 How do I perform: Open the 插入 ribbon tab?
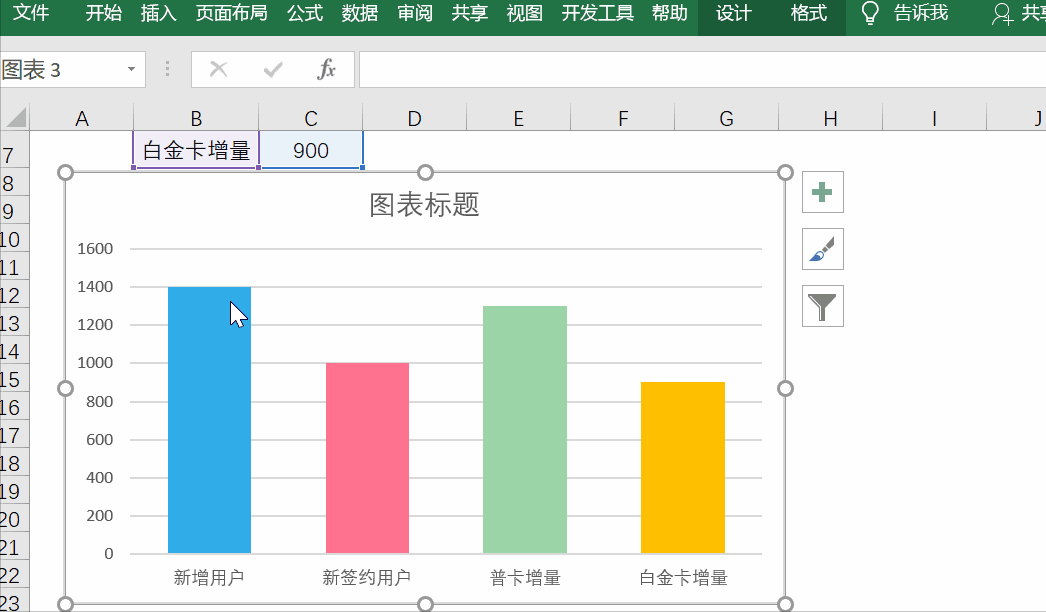click(x=157, y=14)
